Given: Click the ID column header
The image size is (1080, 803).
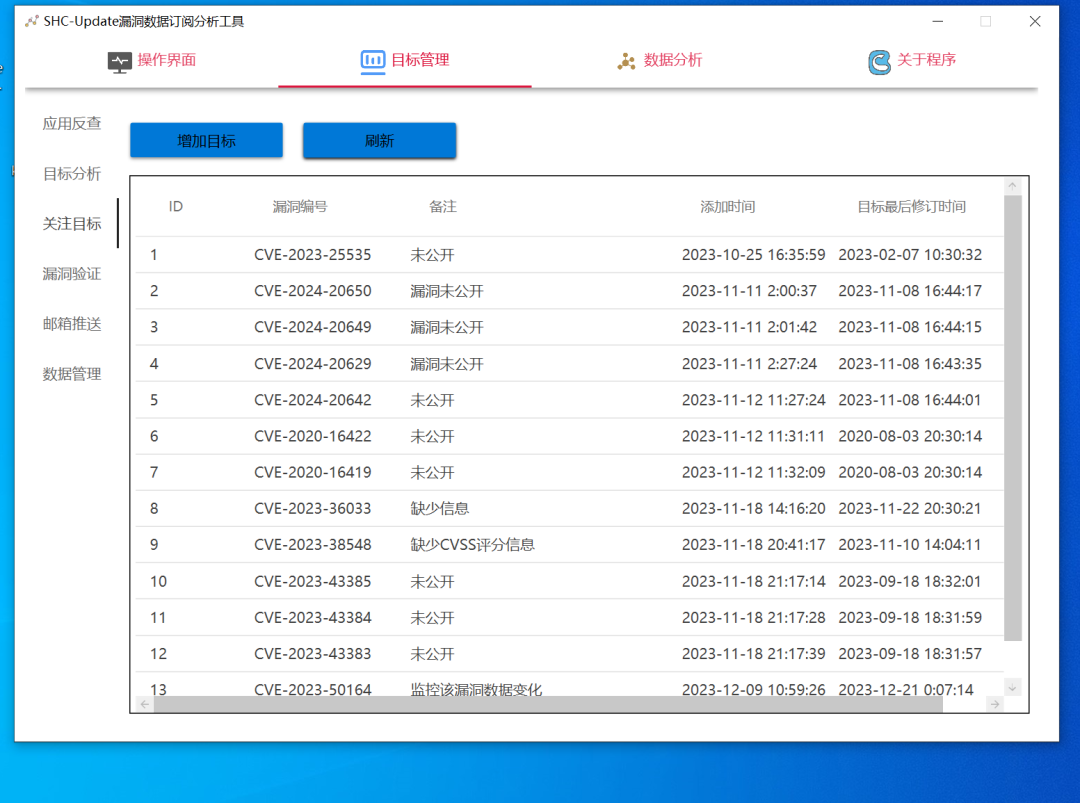Looking at the screenshot, I should tap(176, 207).
